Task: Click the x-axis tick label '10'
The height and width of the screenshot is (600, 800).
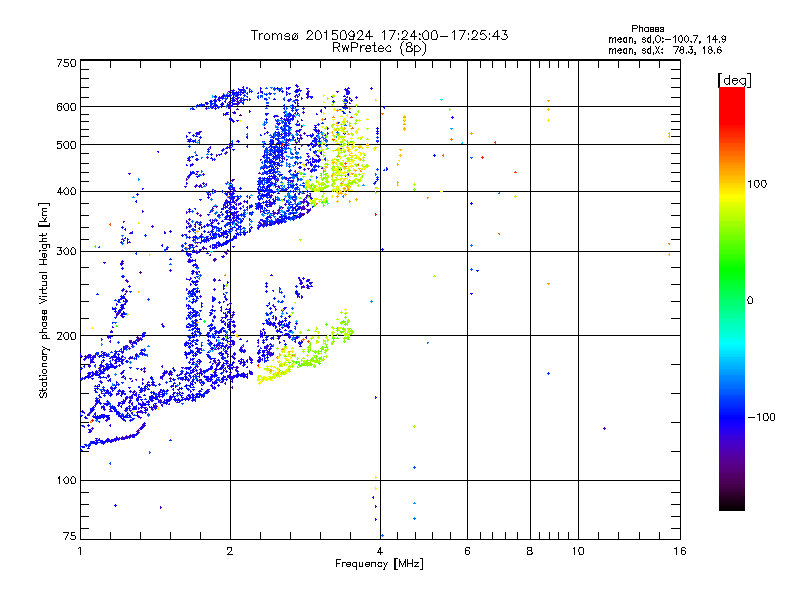Action: pos(578,551)
